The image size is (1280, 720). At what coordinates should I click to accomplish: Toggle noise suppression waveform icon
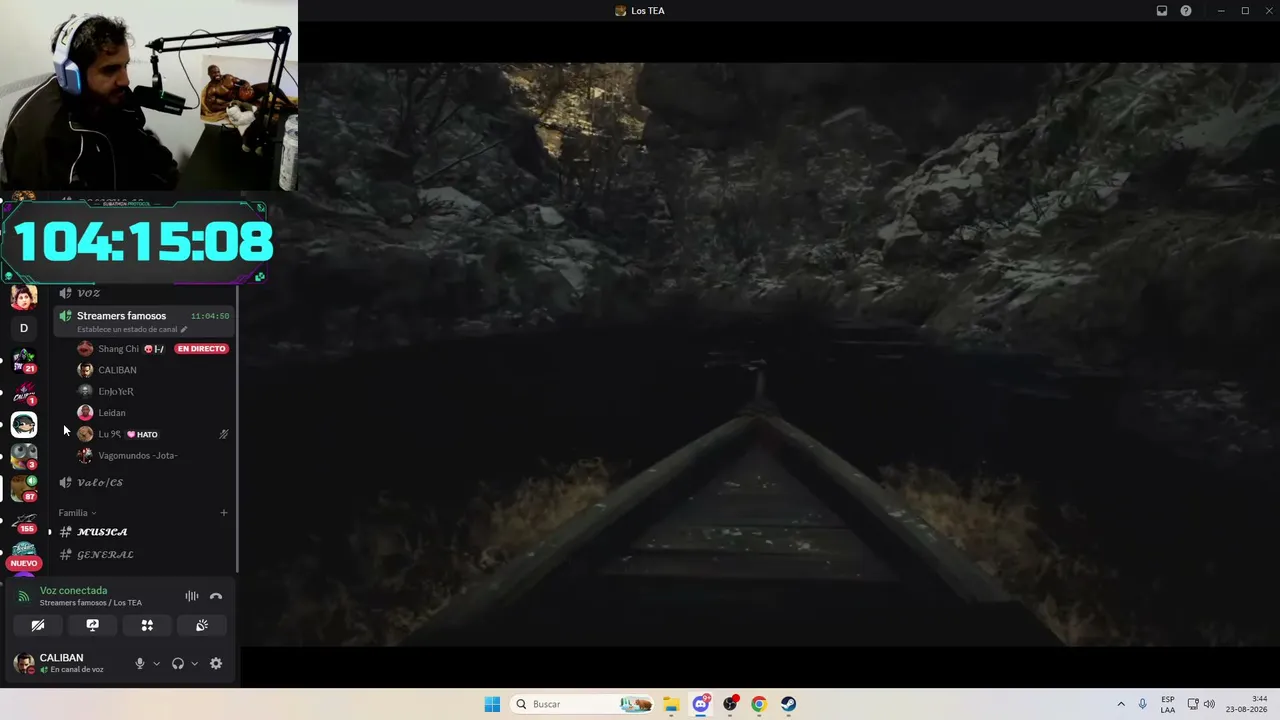192,596
